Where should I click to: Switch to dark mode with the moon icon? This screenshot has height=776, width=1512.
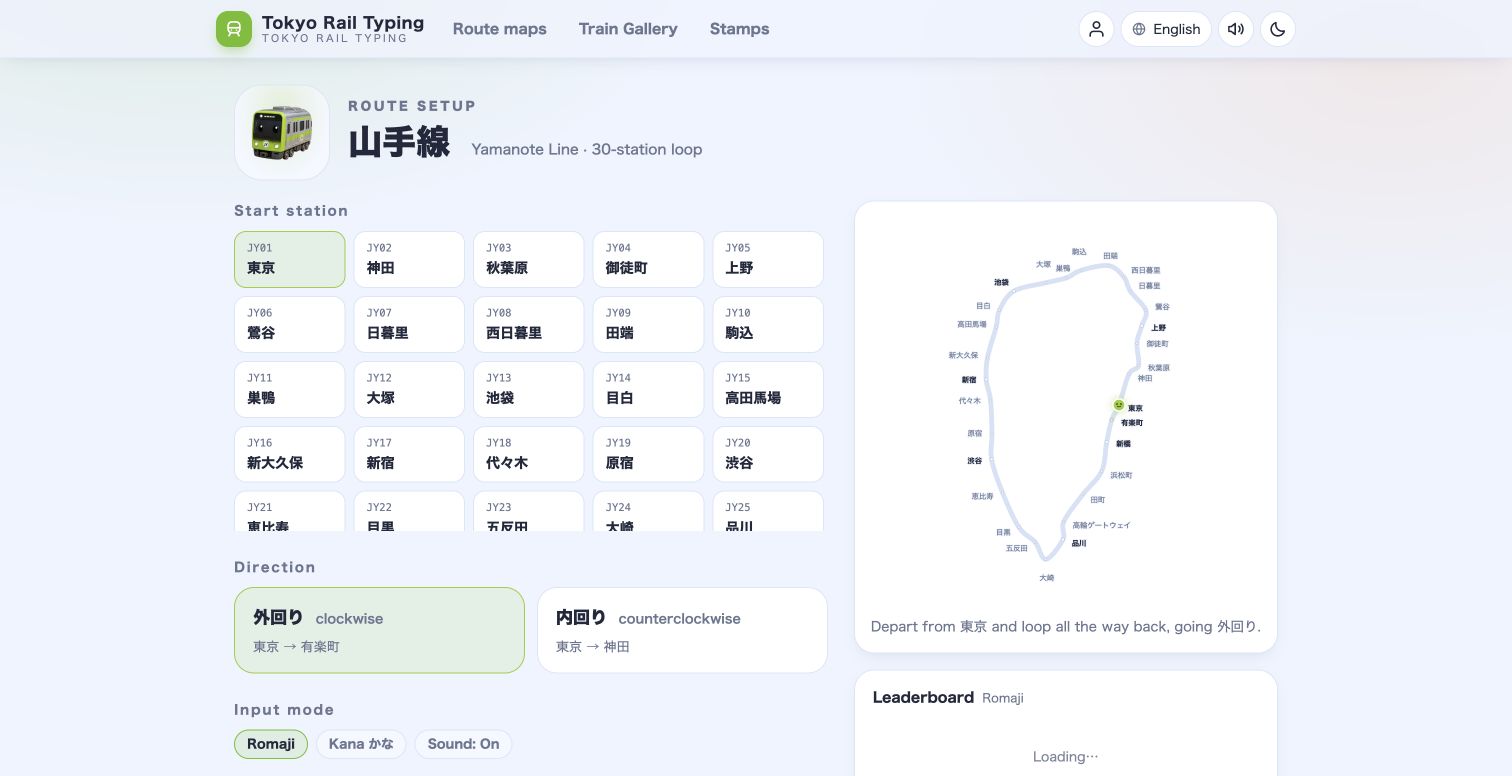tap(1278, 29)
